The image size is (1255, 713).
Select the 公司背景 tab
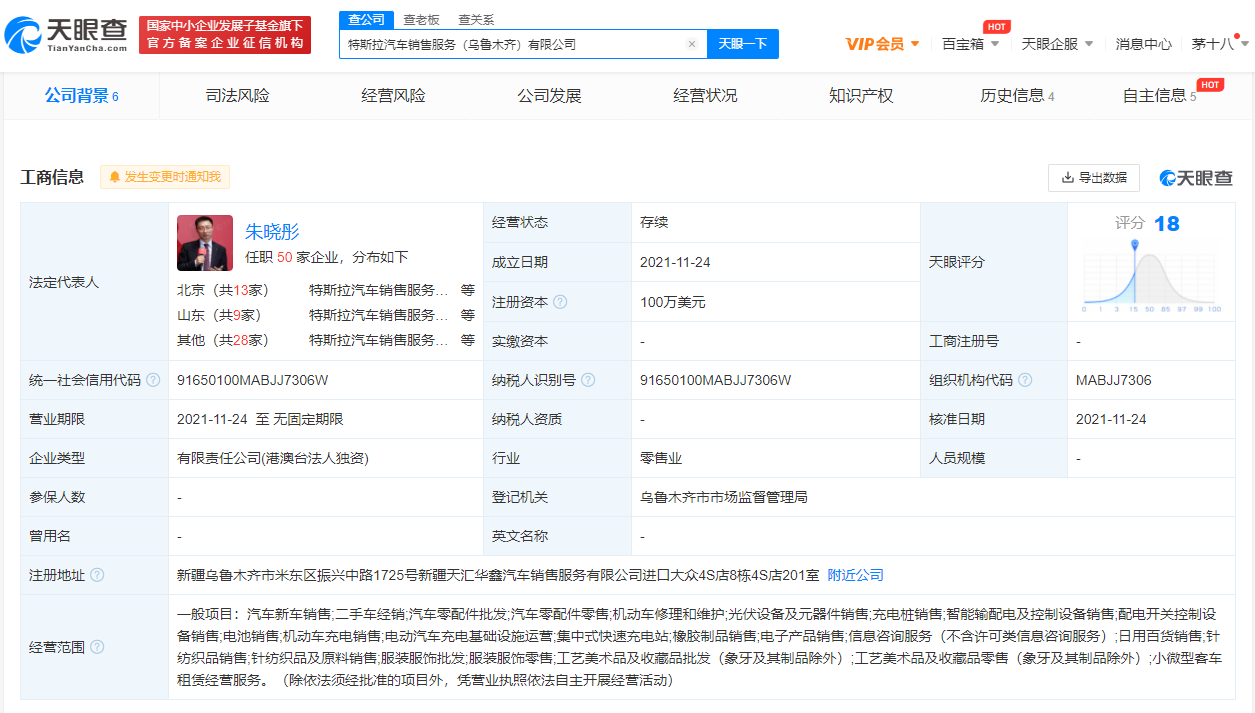[x=81, y=96]
